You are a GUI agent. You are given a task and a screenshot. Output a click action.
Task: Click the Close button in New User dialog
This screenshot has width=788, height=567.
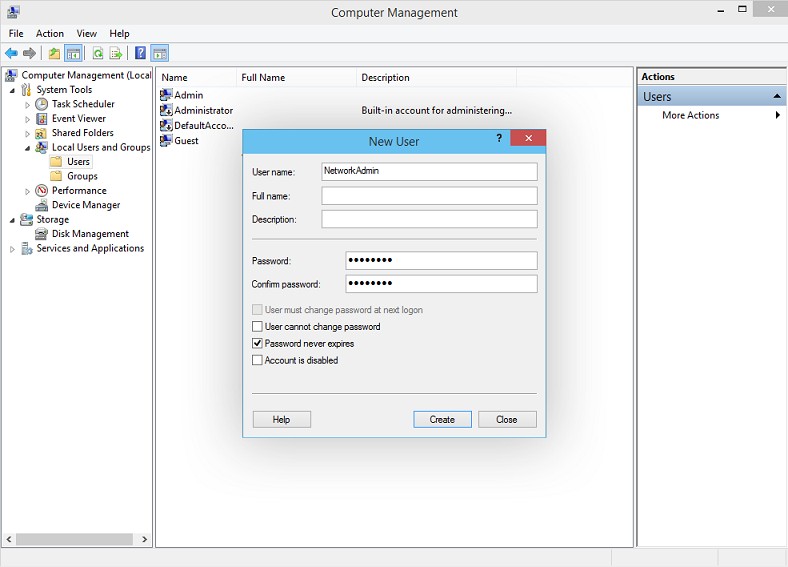(x=507, y=420)
